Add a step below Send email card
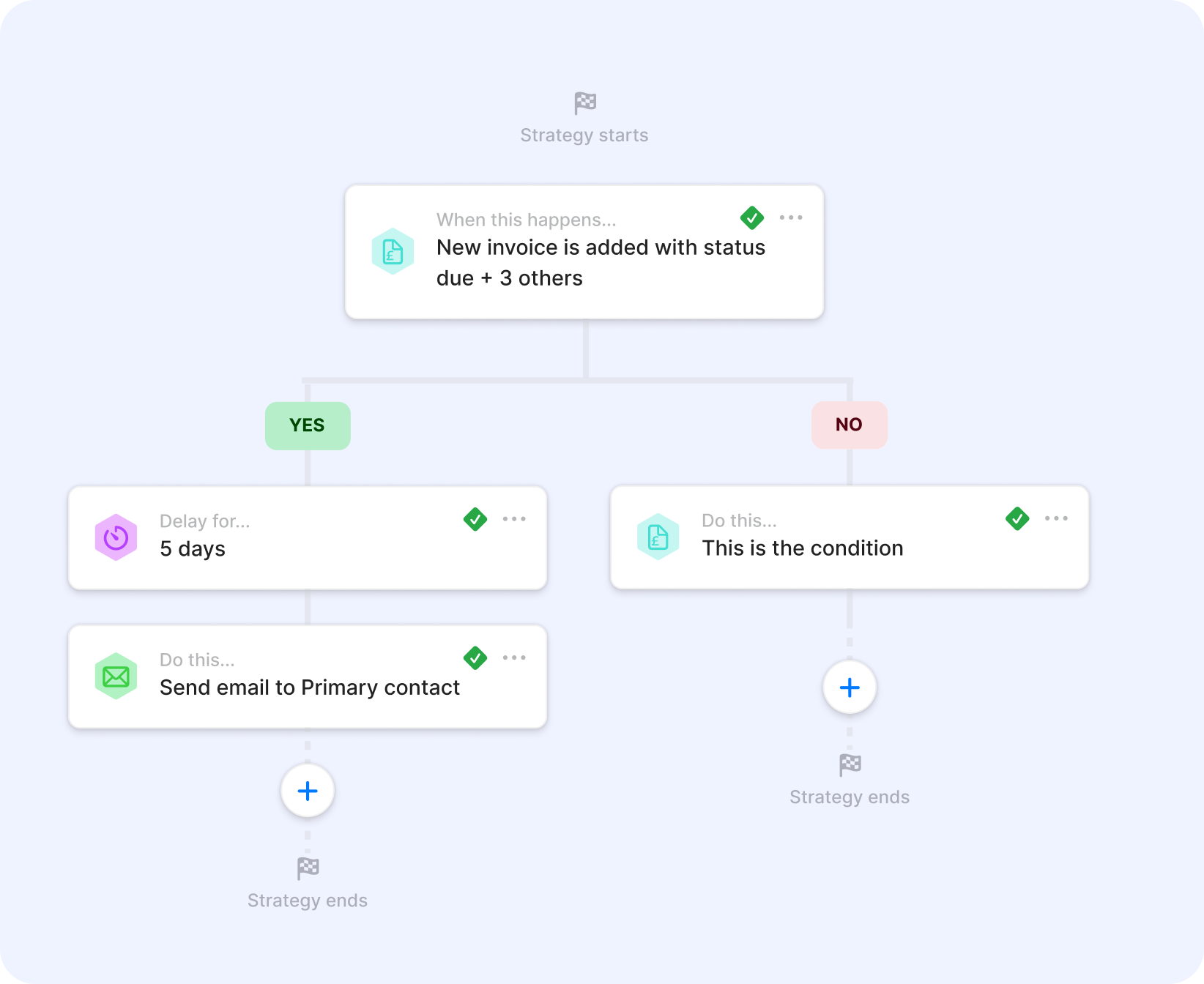Image resolution: width=1204 pixels, height=984 pixels. click(308, 791)
